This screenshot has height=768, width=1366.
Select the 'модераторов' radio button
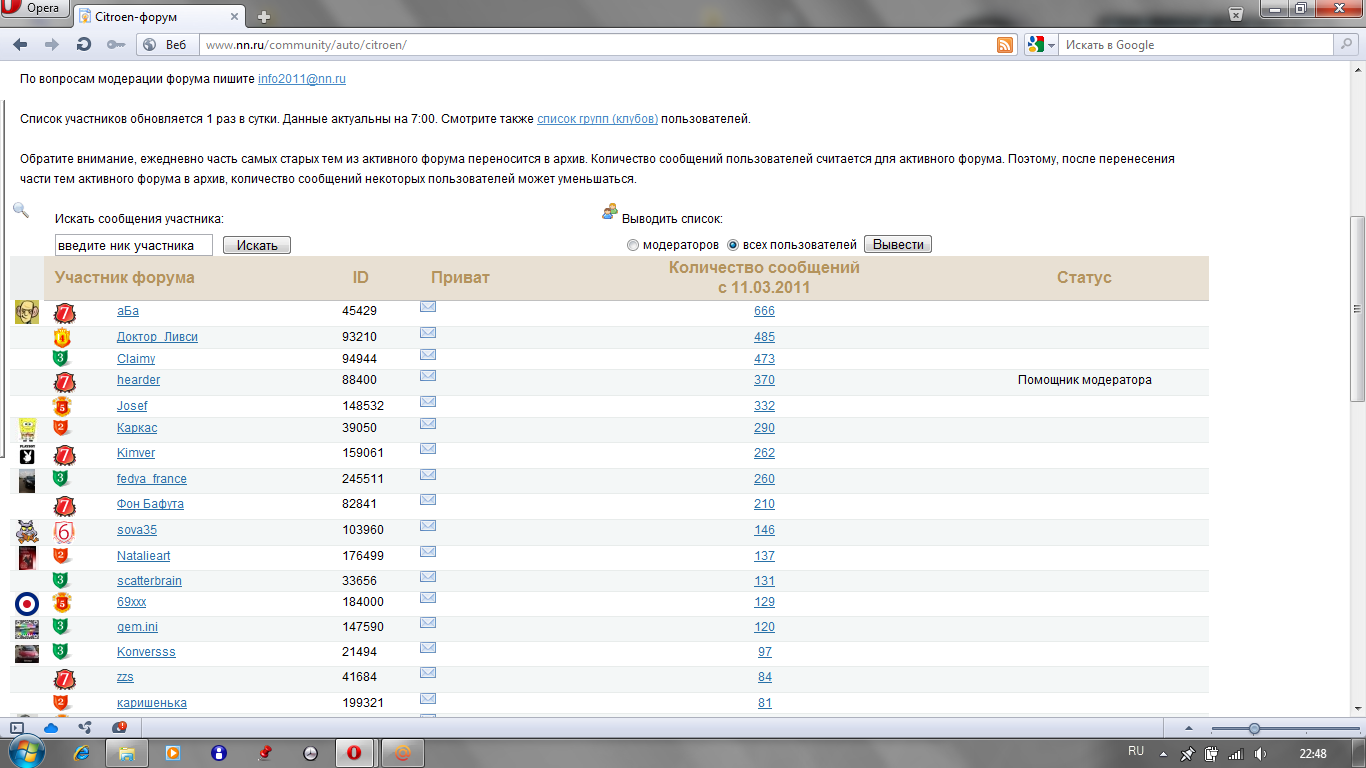click(x=632, y=245)
